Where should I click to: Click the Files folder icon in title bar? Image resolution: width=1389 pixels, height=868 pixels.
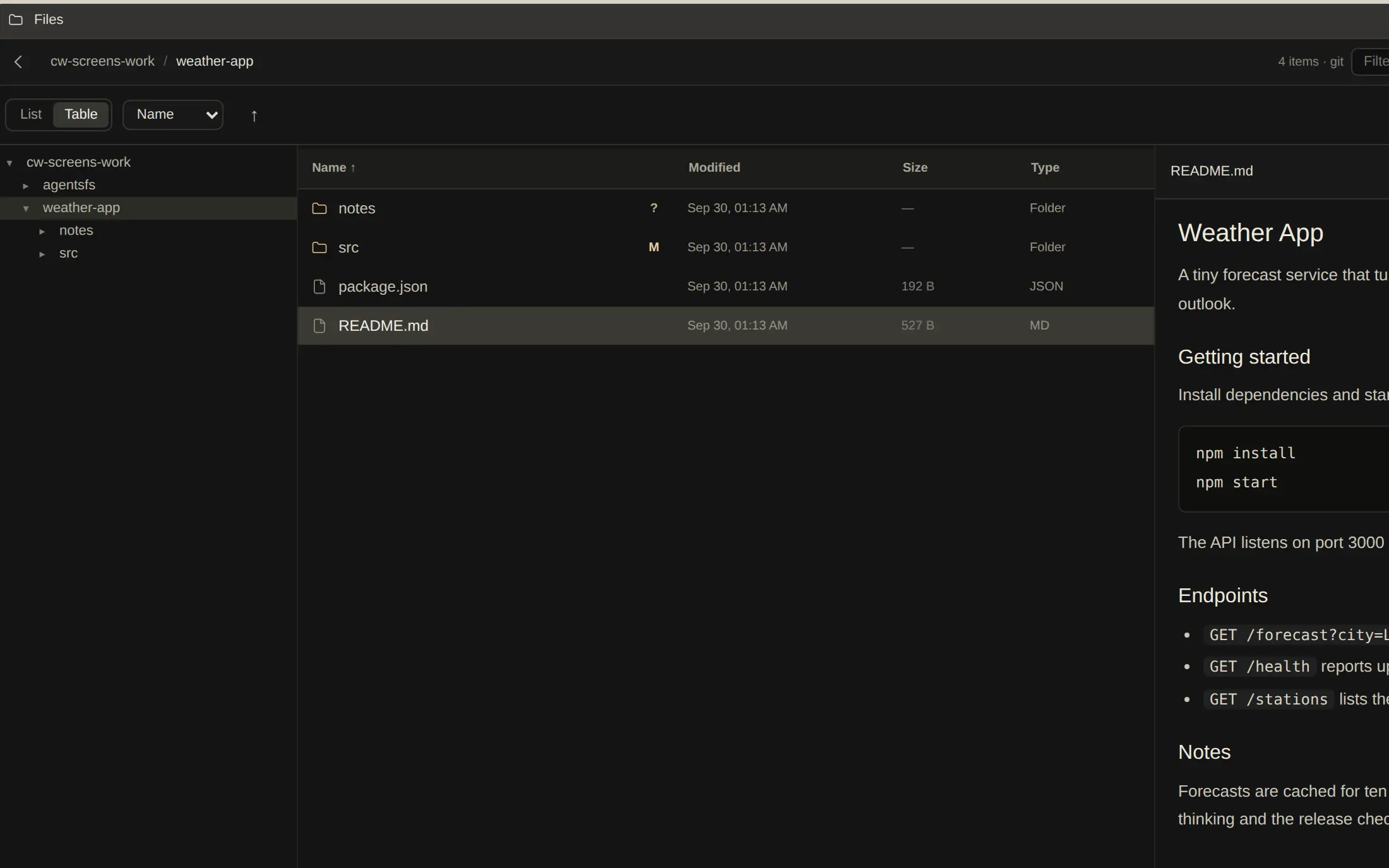(16, 20)
